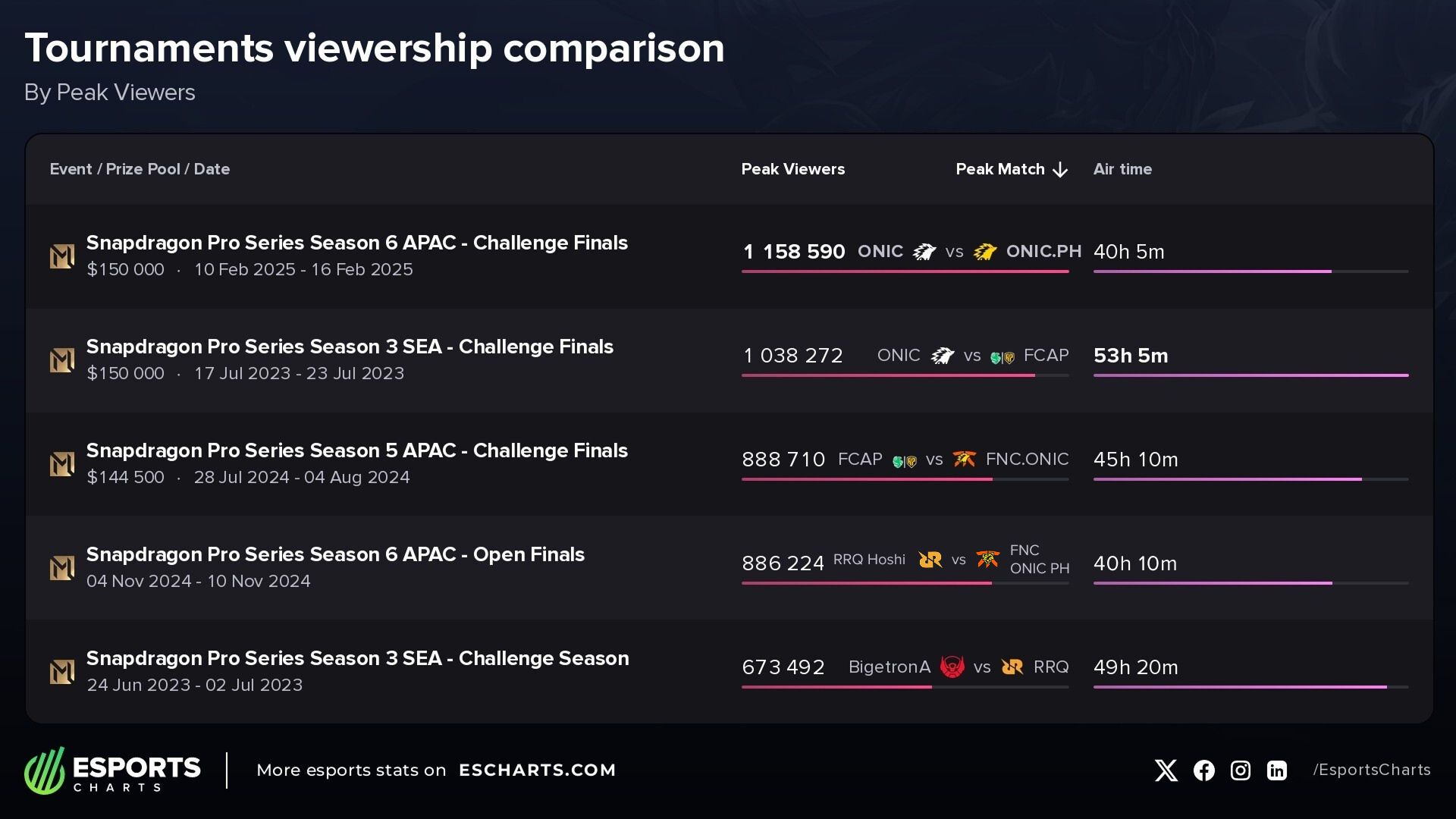Click the X (Twitter) social icon

pos(1166,770)
